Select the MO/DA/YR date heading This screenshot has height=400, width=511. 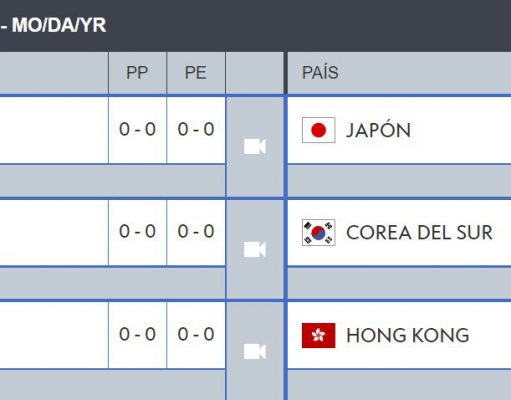[59, 25]
